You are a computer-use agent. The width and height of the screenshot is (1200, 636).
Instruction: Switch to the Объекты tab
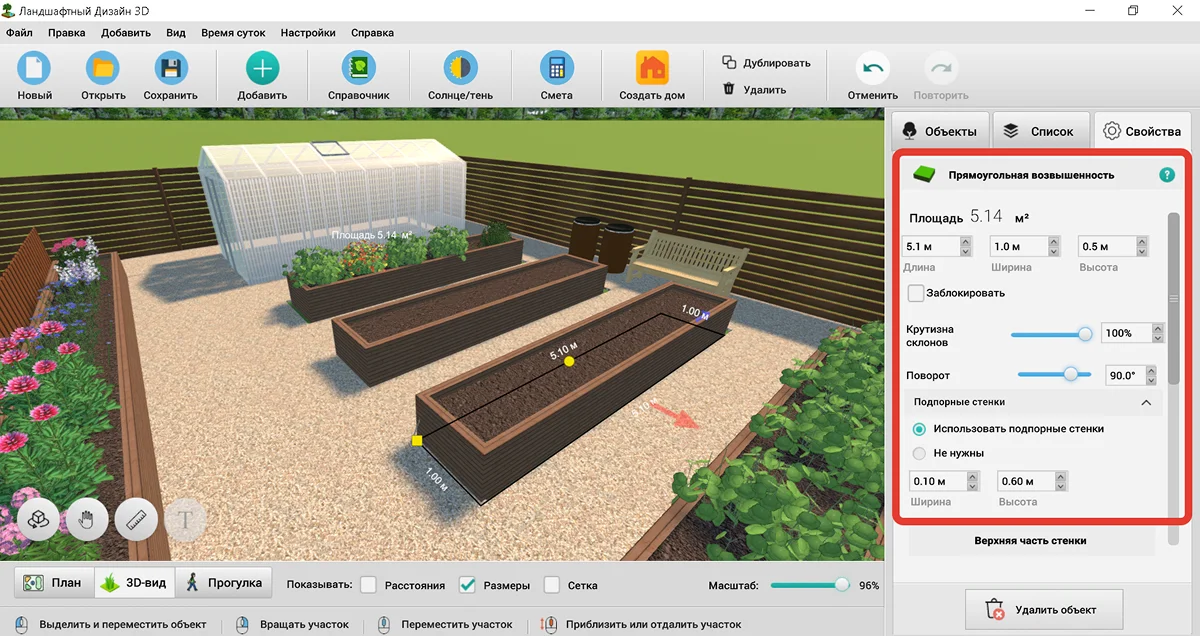pyautogui.click(x=939, y=131)
